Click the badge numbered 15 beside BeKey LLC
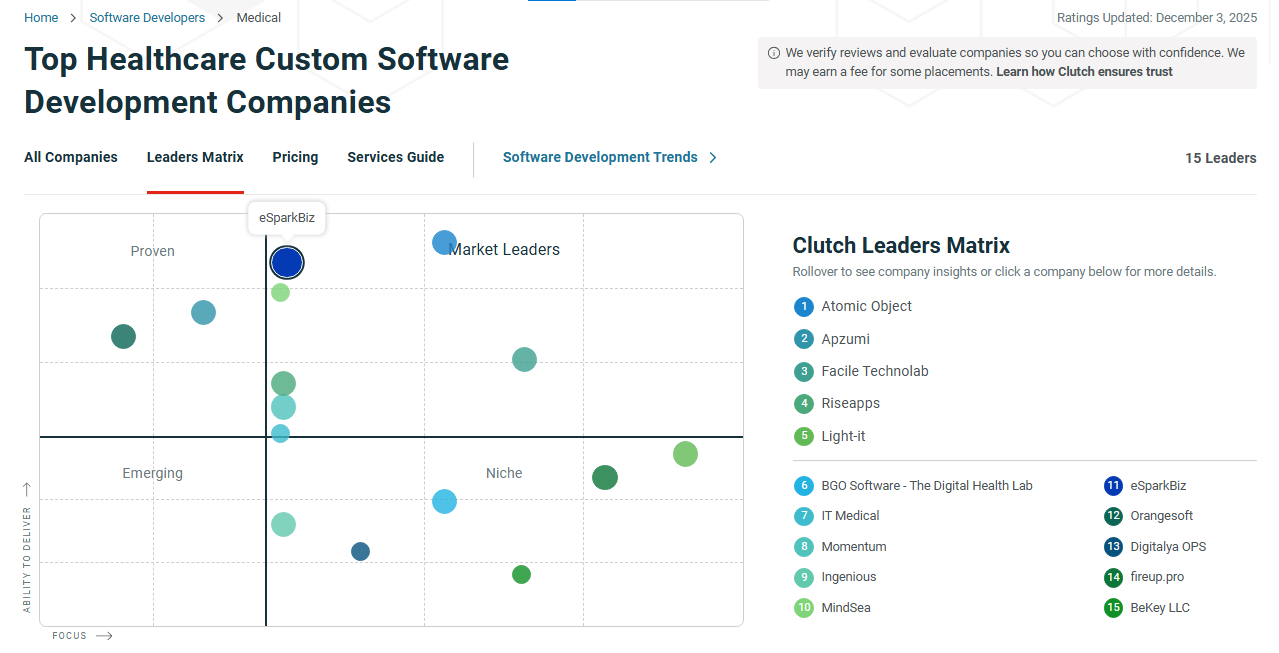Image resolution: width=1279 pixels, height=653 pixels. pos(1112,607)
